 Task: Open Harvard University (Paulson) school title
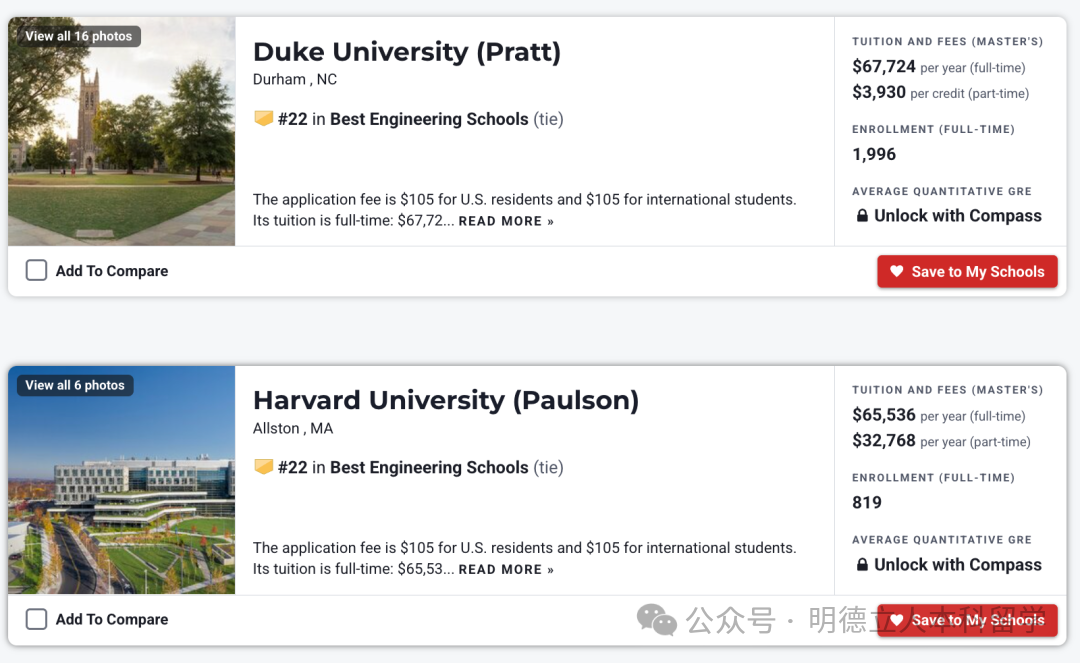(446, 400)
